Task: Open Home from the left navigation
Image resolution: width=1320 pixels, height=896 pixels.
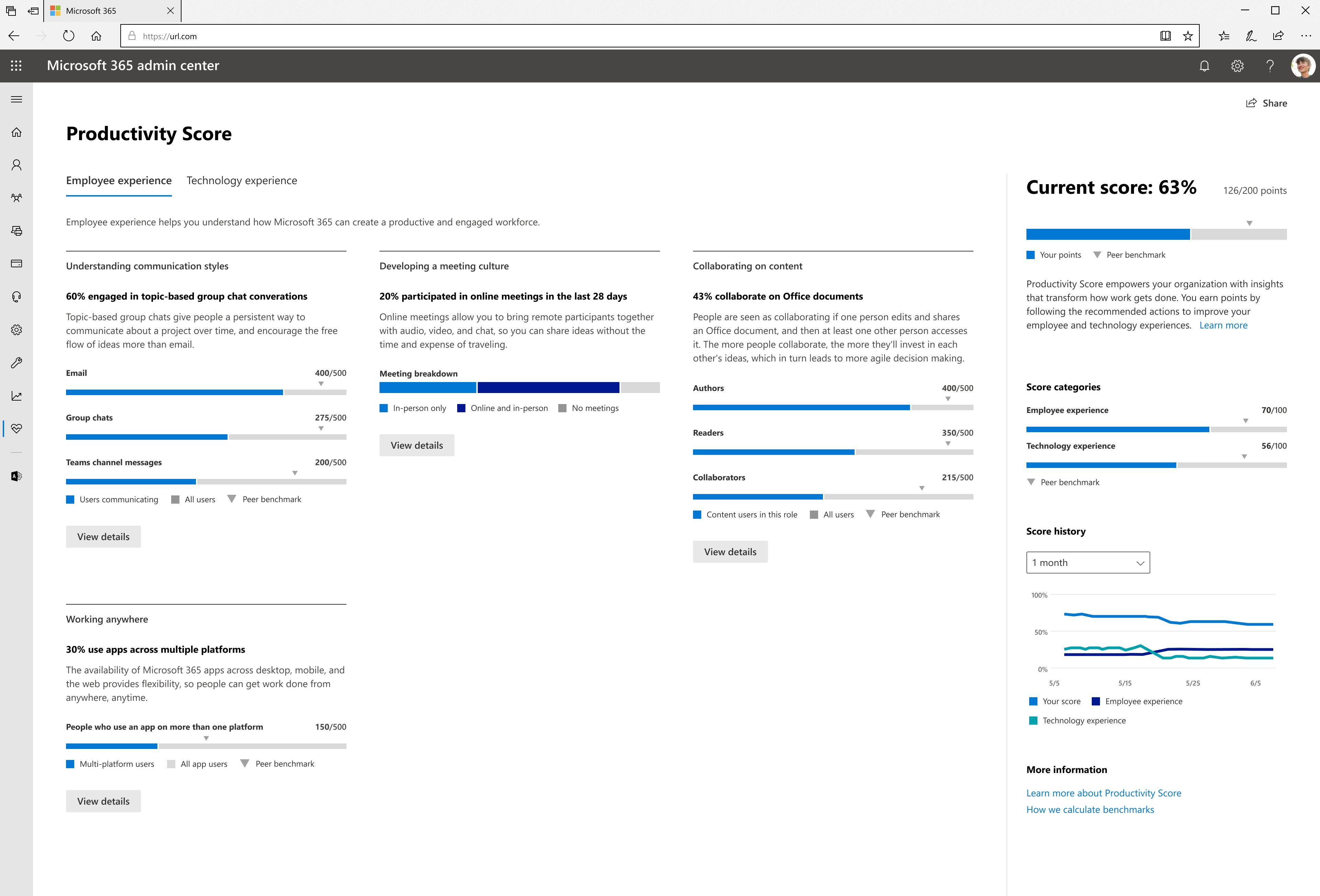Action: pos(16,132)
